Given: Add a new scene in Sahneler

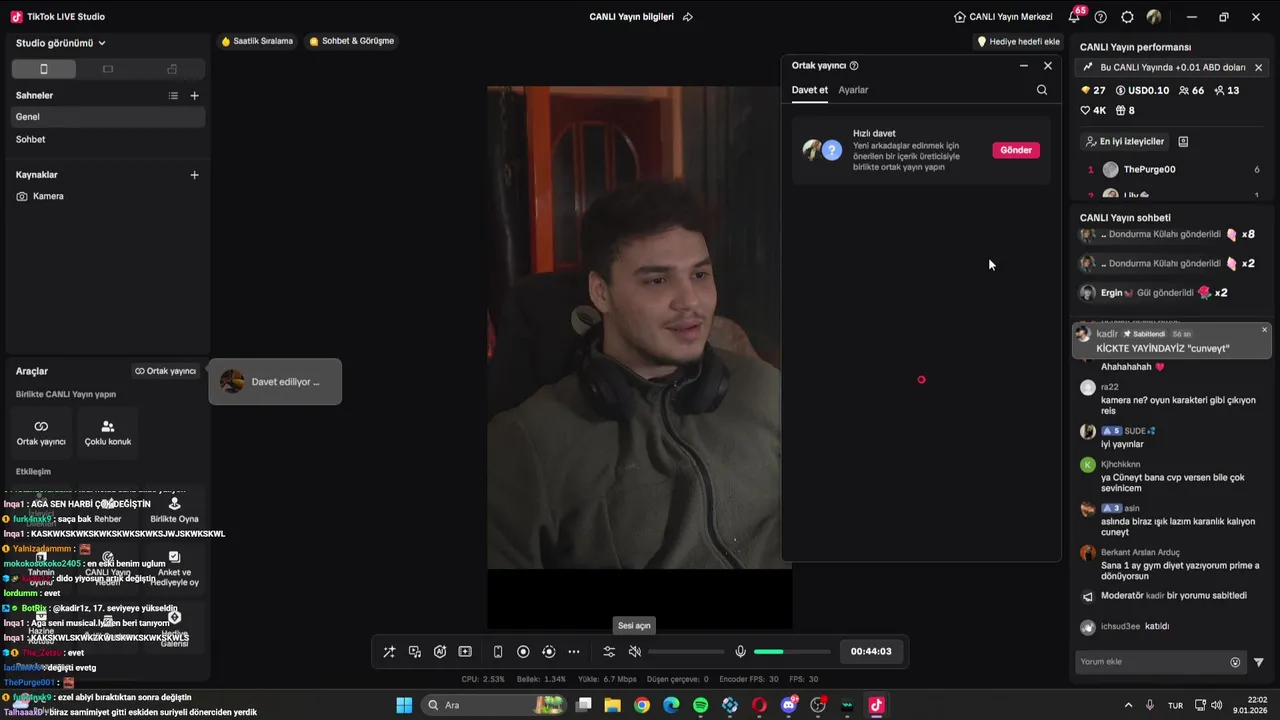Looking at the screenshot, I should (194, 96).
